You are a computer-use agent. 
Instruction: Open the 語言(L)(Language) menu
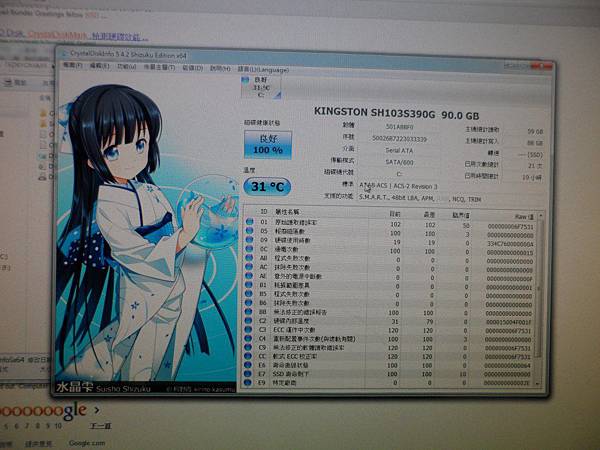263,70
